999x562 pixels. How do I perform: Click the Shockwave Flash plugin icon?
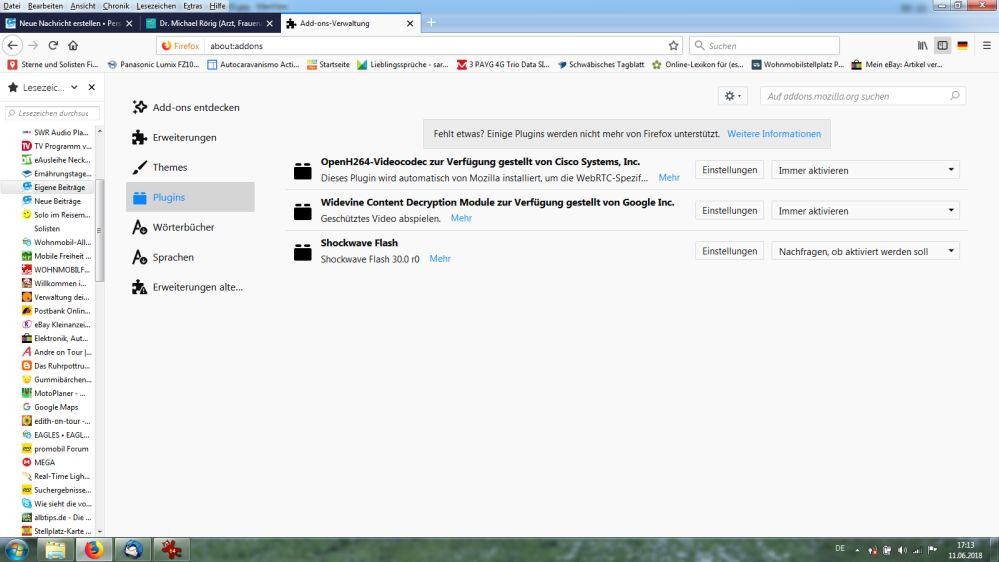[303, 252]
